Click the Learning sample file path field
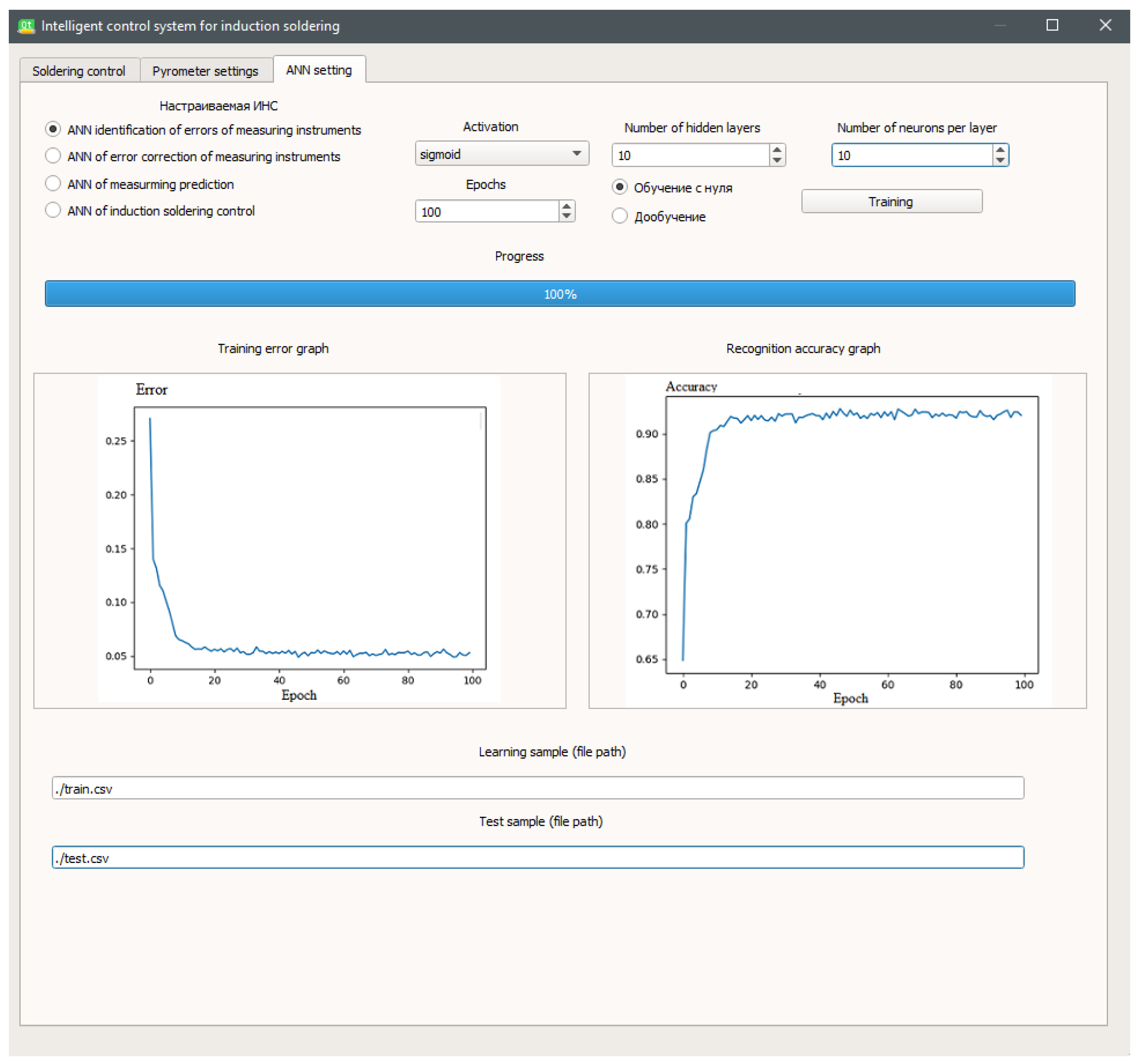This screenshot has height=1064, width=1139. [x=537, y=788]
